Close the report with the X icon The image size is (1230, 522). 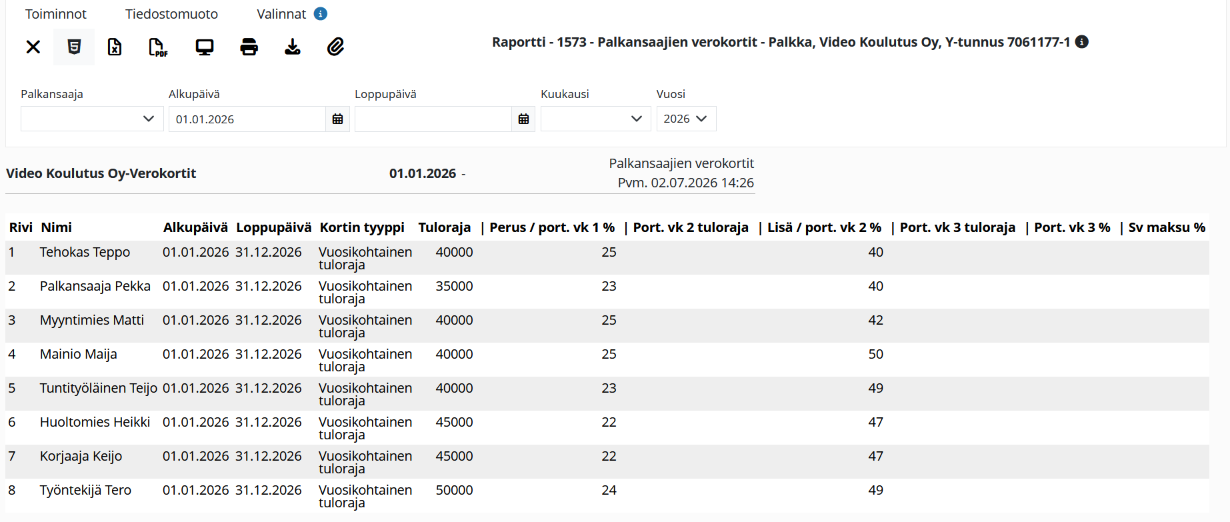click(33, 47)
